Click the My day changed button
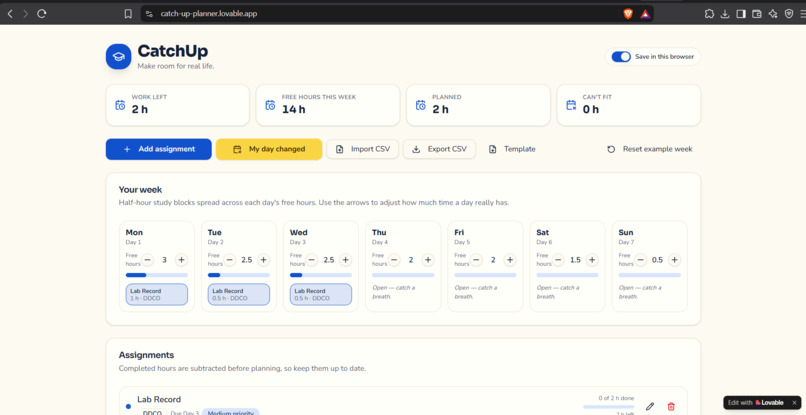This screenshot has height=415, width=806. tap(269, 149)
